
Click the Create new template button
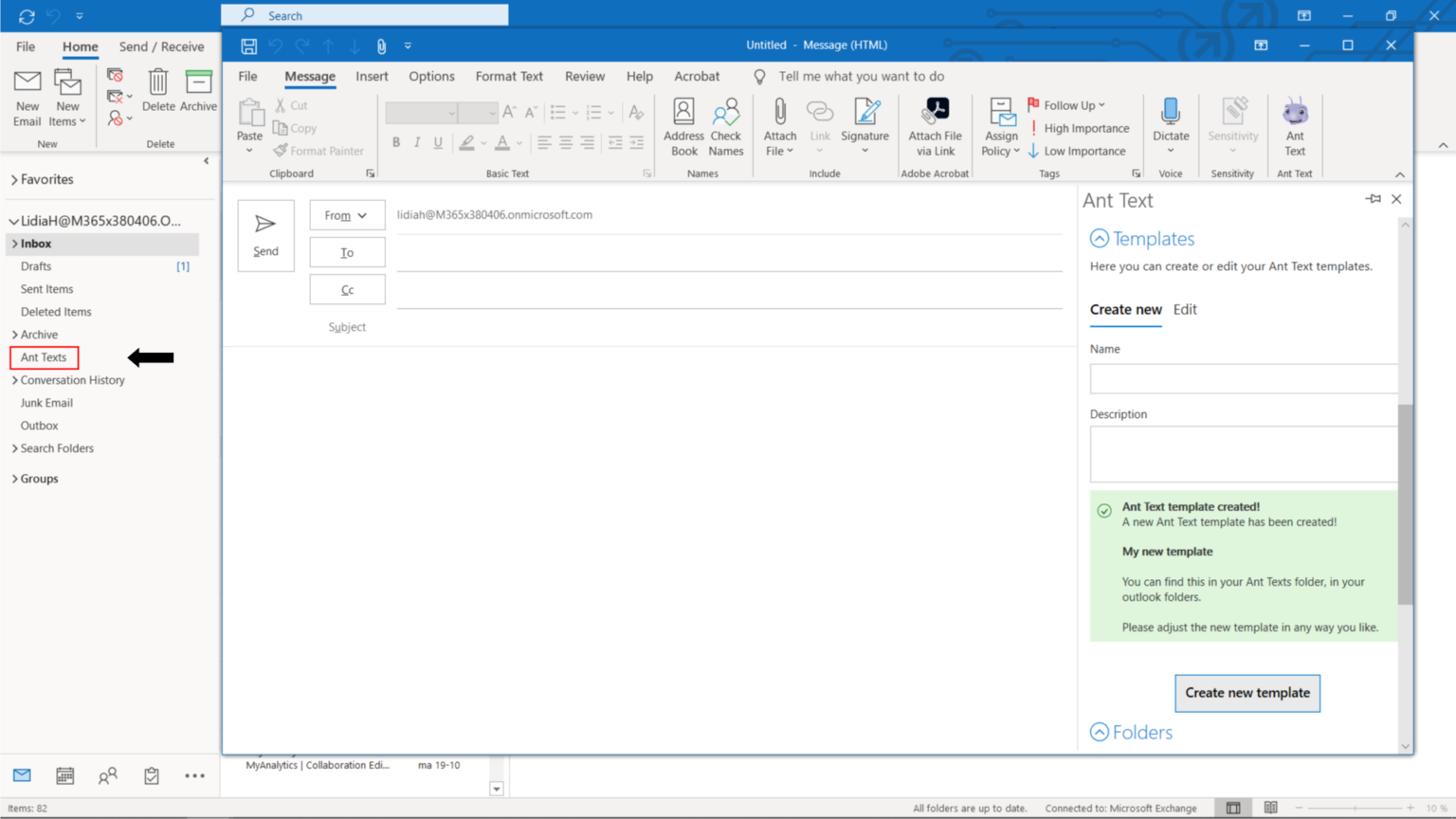click(x=1247, y=693)
